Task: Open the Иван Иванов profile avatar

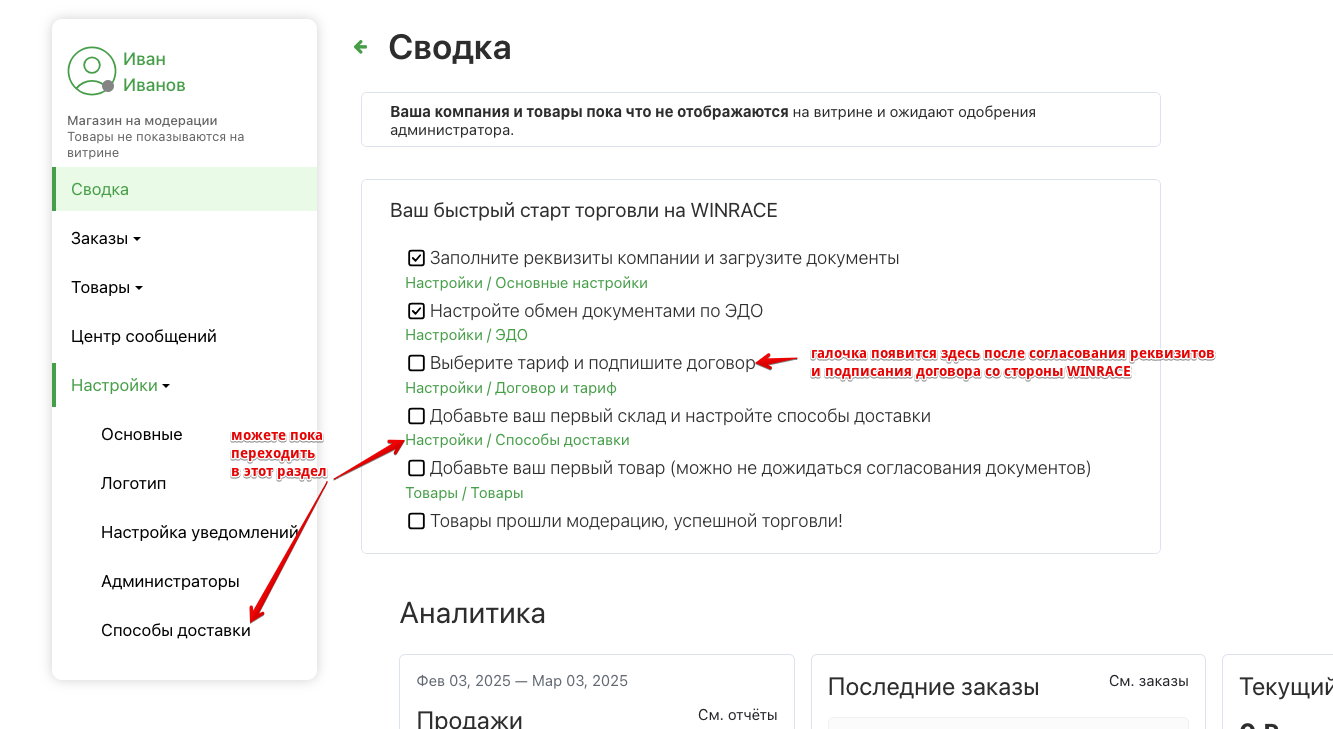Action: 92,71
